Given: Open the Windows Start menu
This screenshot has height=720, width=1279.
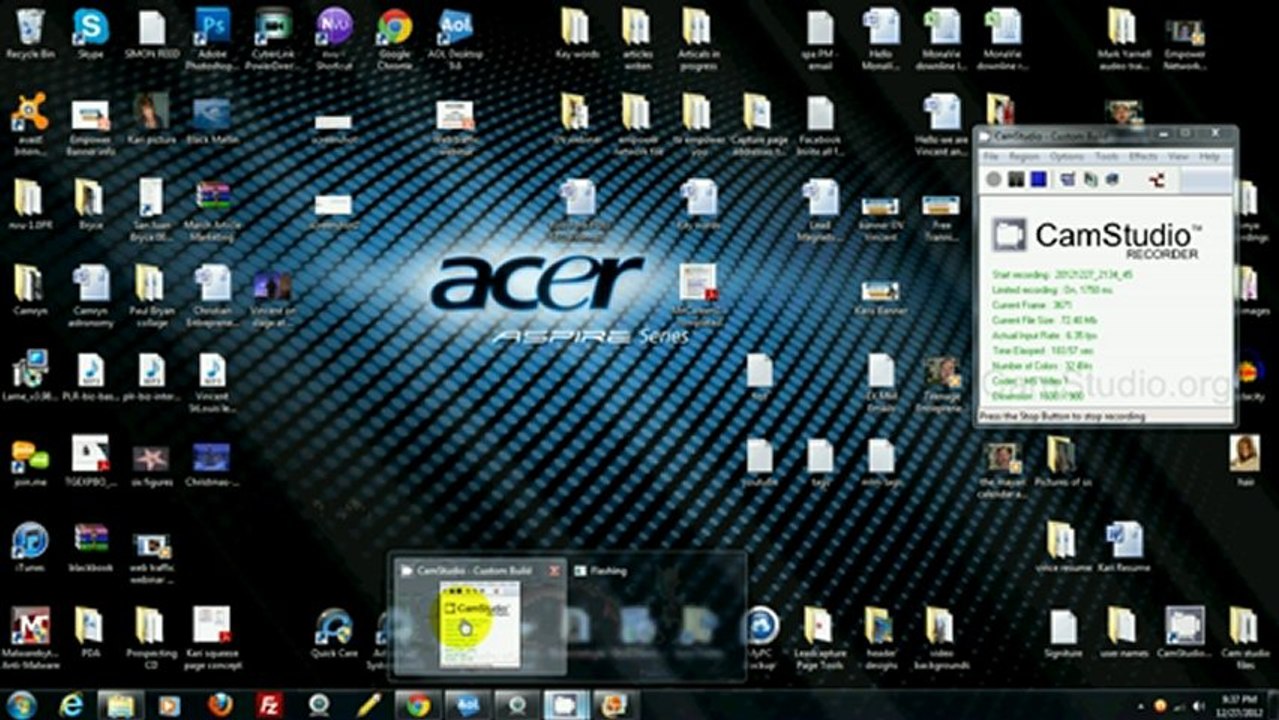Looking at the screenshot, I should coord(20,705).
